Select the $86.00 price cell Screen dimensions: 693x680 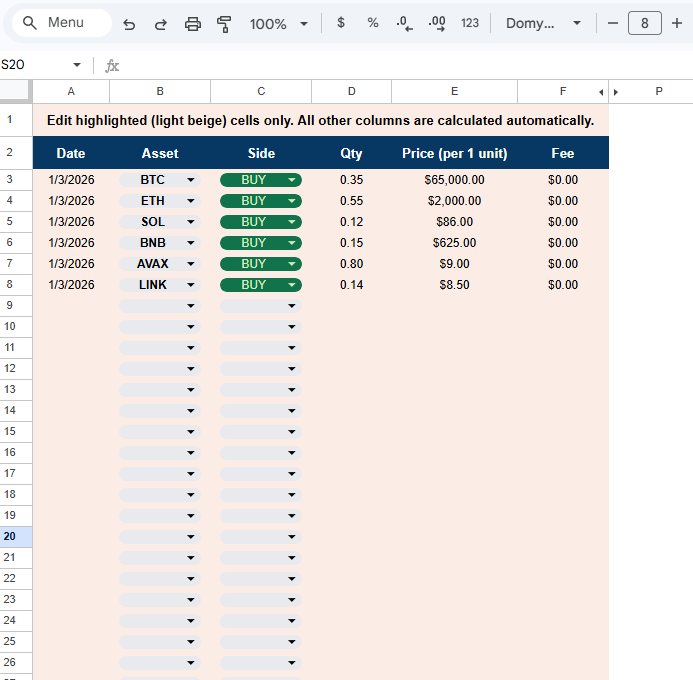[454, 222]
